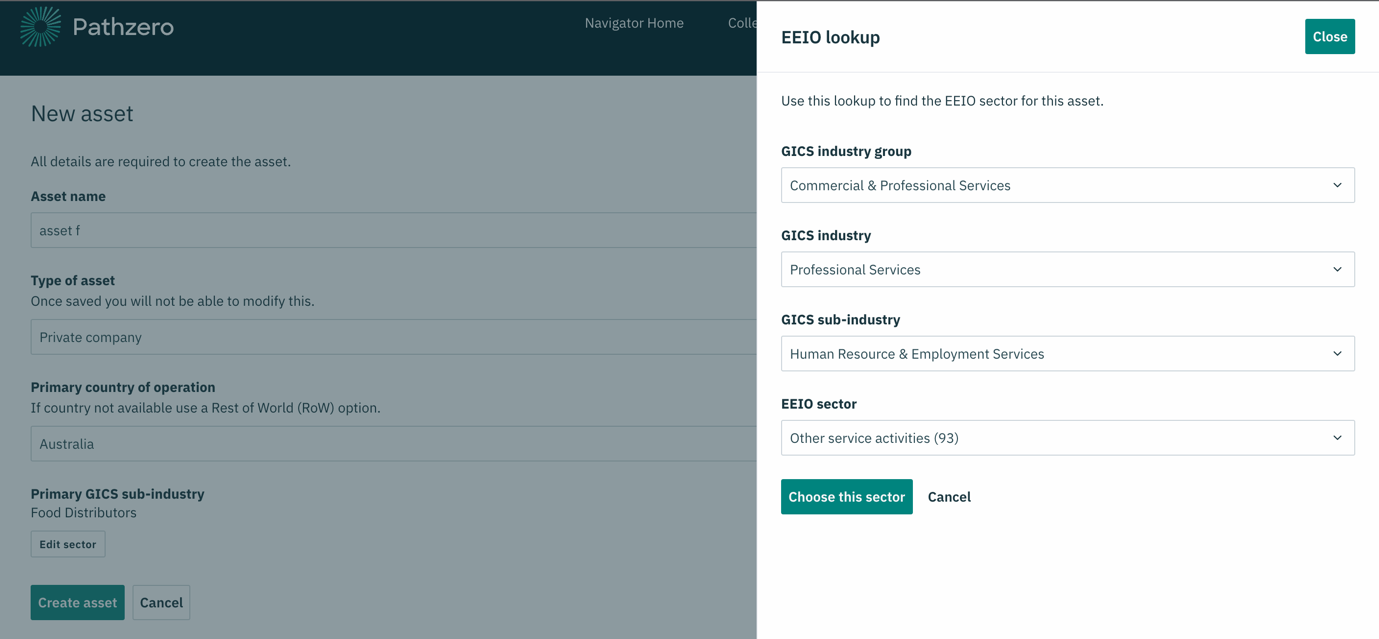This screenshot has width=1379, height=639.
Task: Click the "New asset" page heading
Action: pos(82,114)
